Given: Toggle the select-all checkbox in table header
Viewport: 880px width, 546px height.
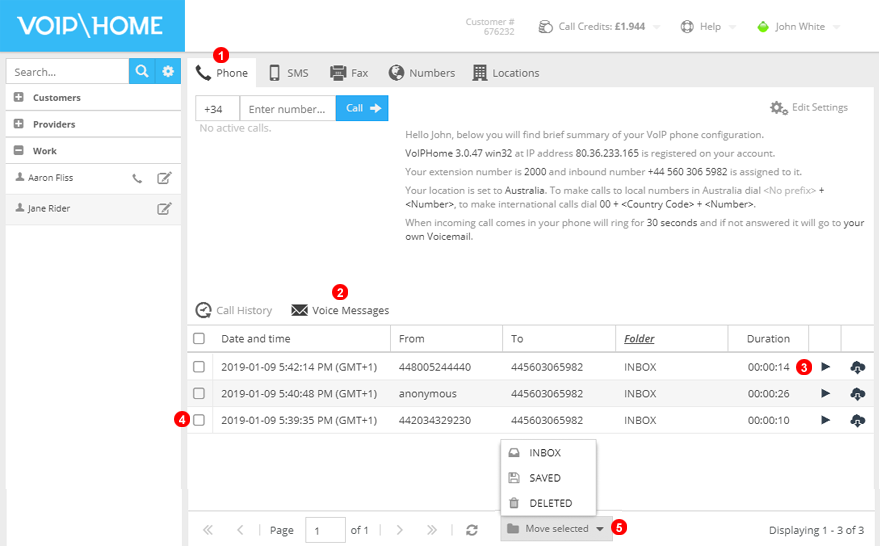Looking at the screenshot, I should pyautogui.click(x=199, y=339).
